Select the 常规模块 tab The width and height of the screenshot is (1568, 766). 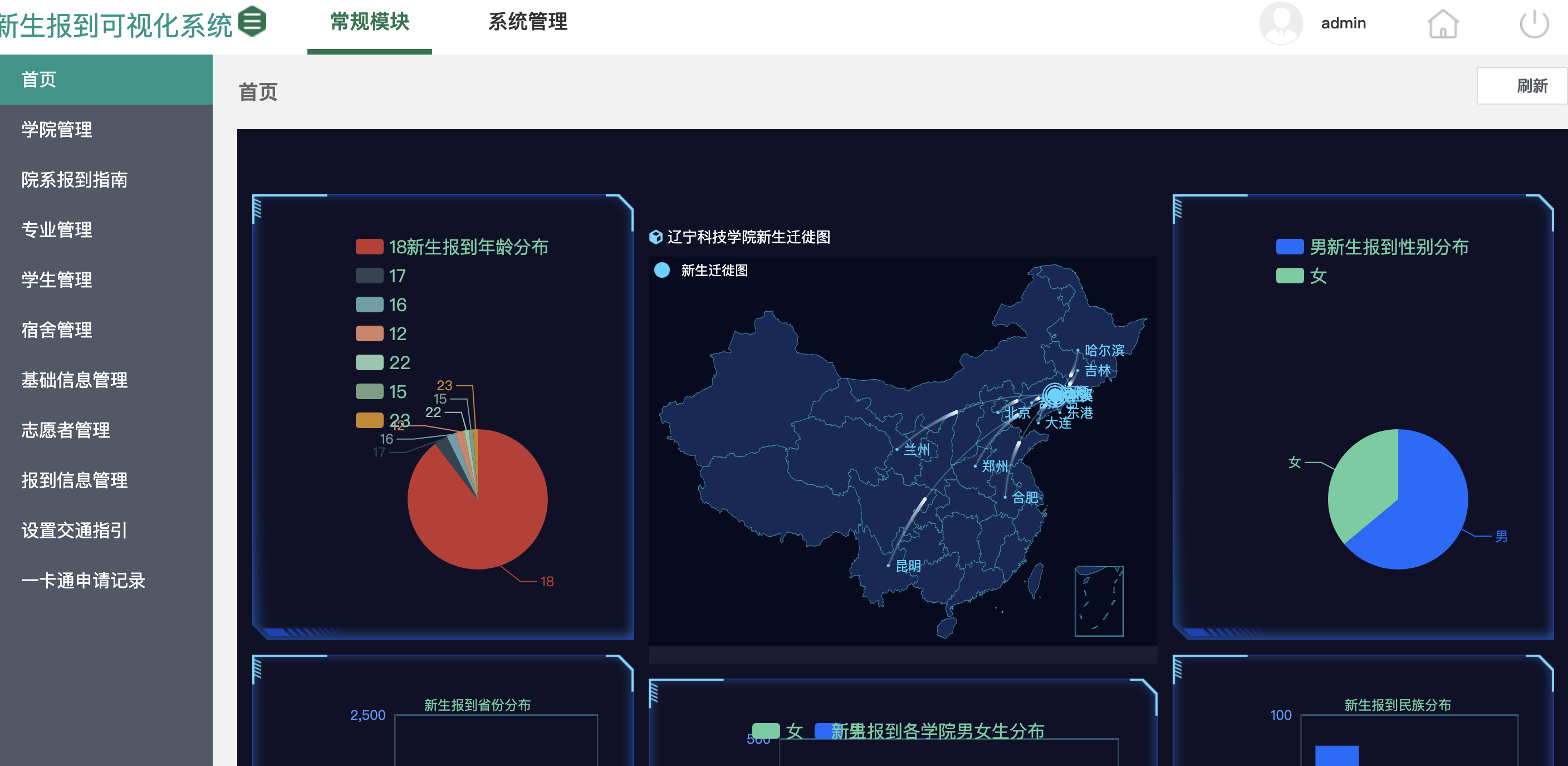point(370,22)
